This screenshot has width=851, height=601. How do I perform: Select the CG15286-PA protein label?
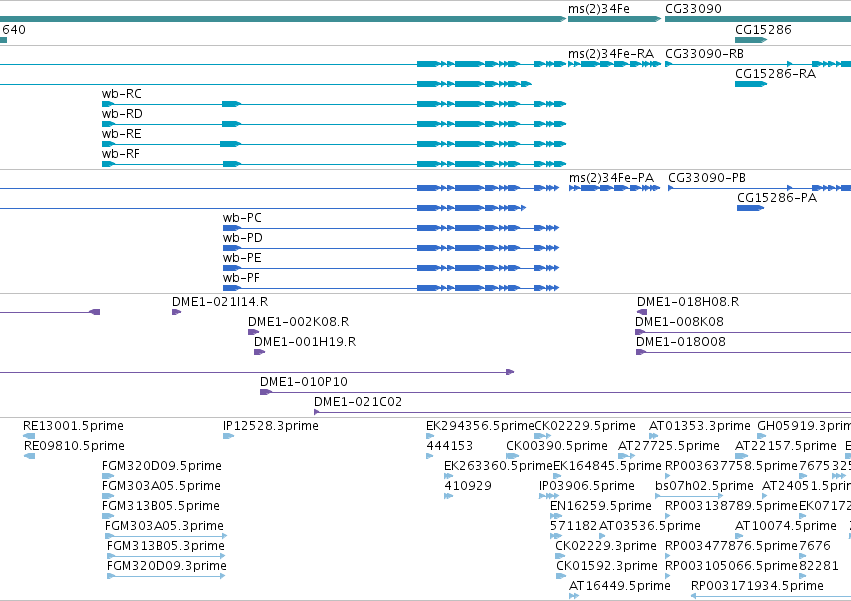pyautogui.click(x=777, y=198)
